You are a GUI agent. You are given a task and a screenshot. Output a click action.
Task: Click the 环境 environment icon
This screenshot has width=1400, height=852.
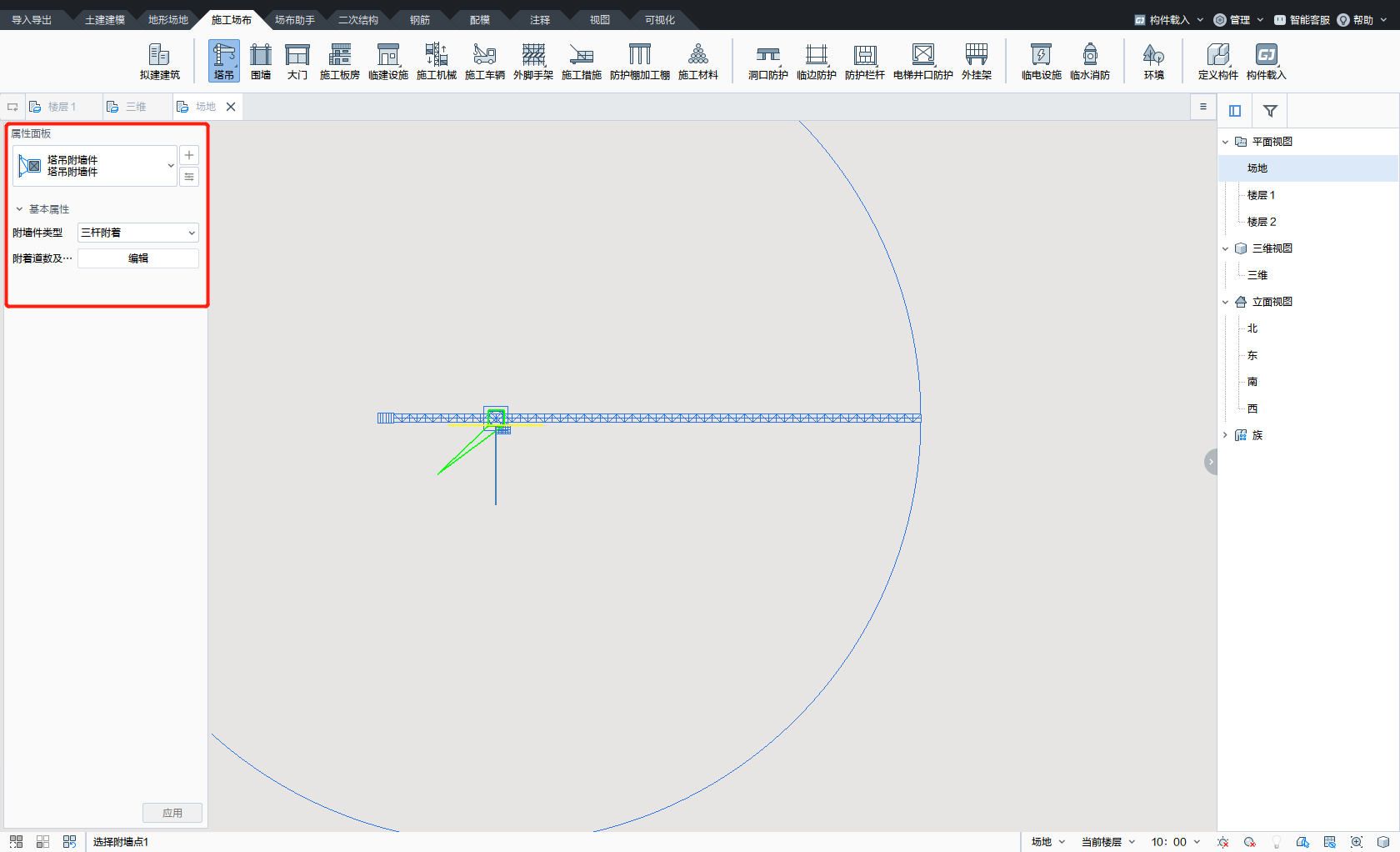tap(1153, 61)
